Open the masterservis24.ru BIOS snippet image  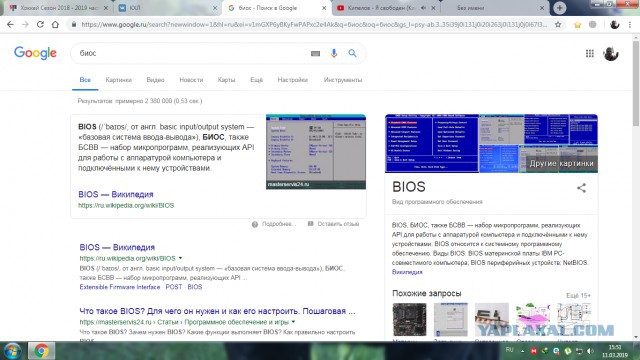[x=316, y=152]
